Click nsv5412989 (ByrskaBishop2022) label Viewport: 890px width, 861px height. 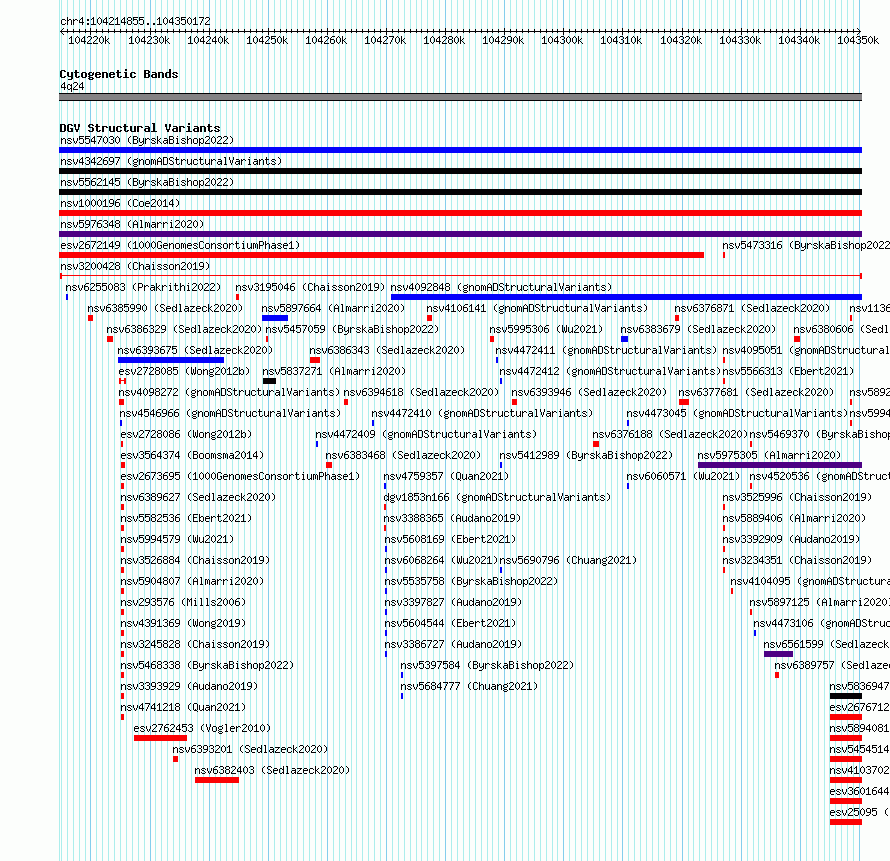click(x=586, y=455)
